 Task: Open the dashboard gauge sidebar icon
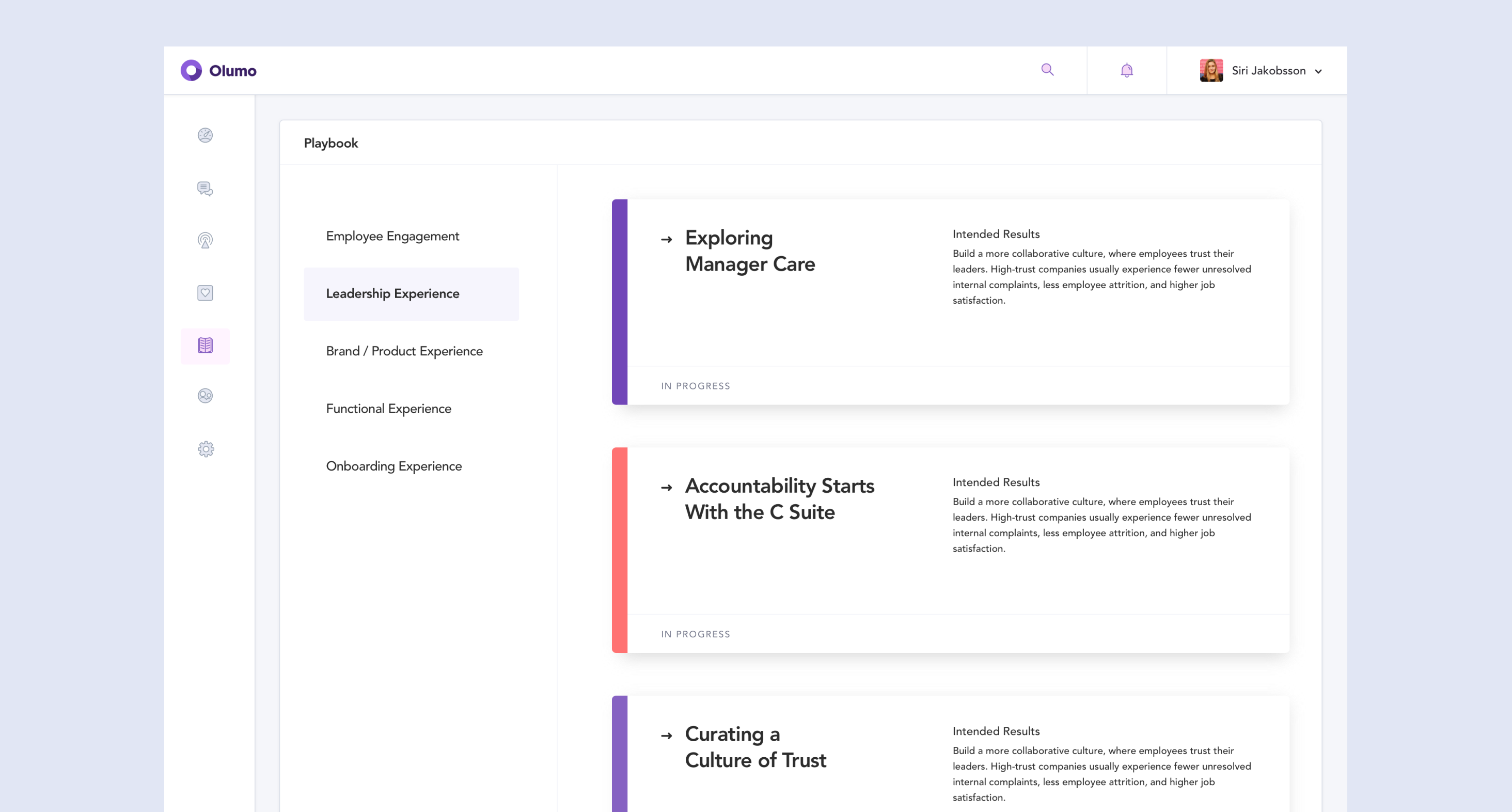click(205, 136)
